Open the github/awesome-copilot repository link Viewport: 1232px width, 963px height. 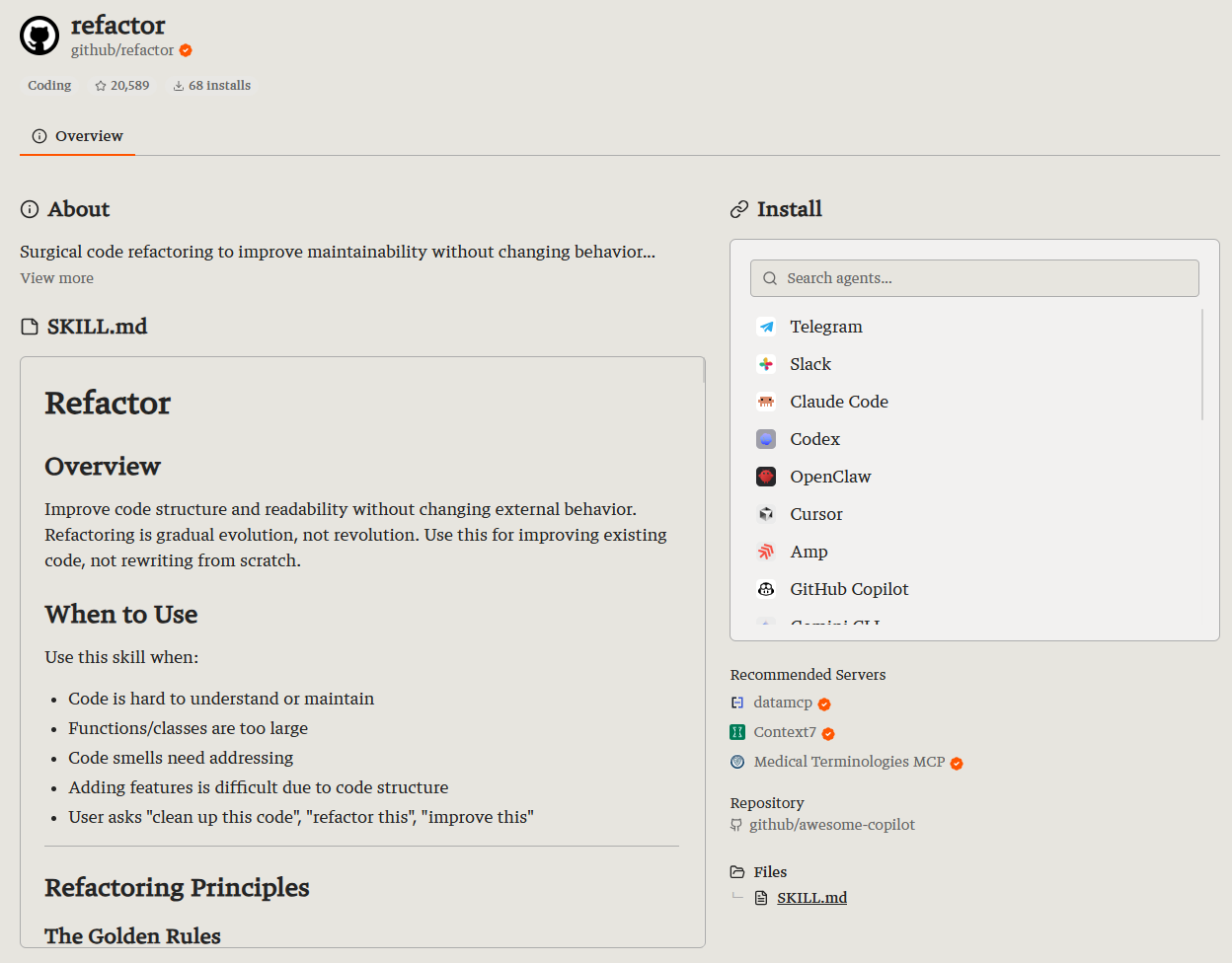[x=832, y=825]
